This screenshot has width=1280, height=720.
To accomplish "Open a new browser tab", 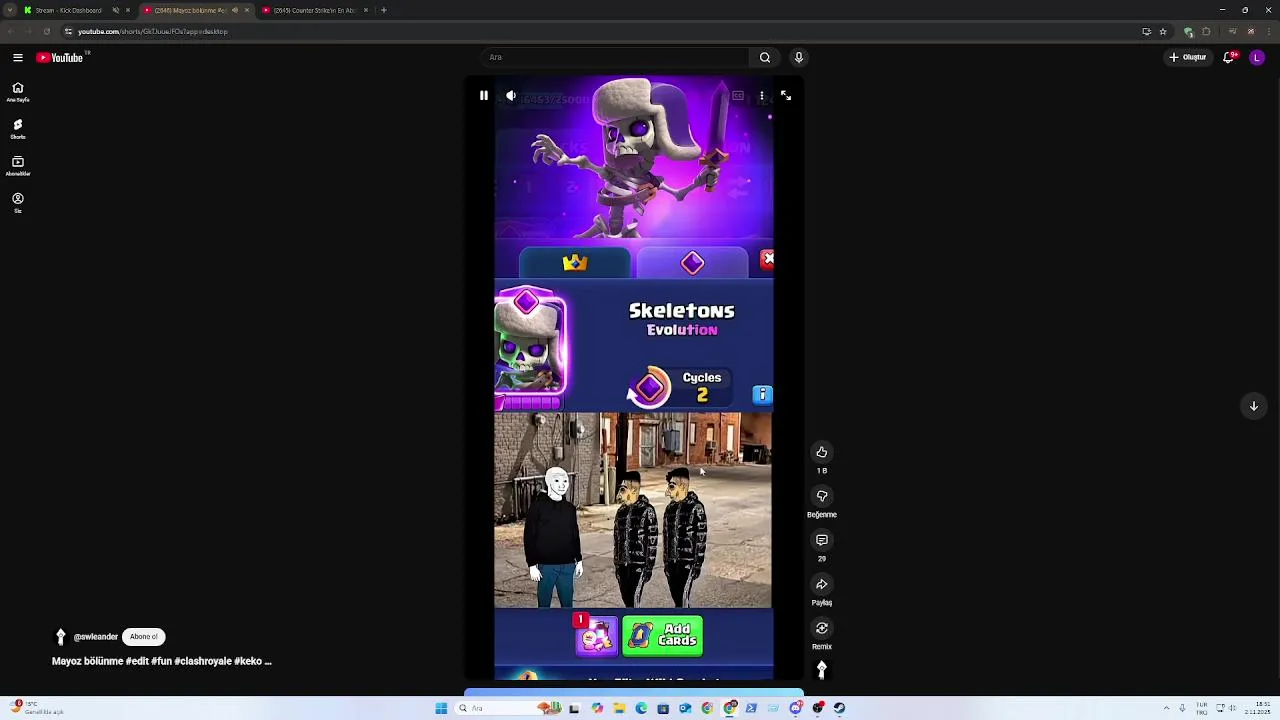I will click(384, 10).
